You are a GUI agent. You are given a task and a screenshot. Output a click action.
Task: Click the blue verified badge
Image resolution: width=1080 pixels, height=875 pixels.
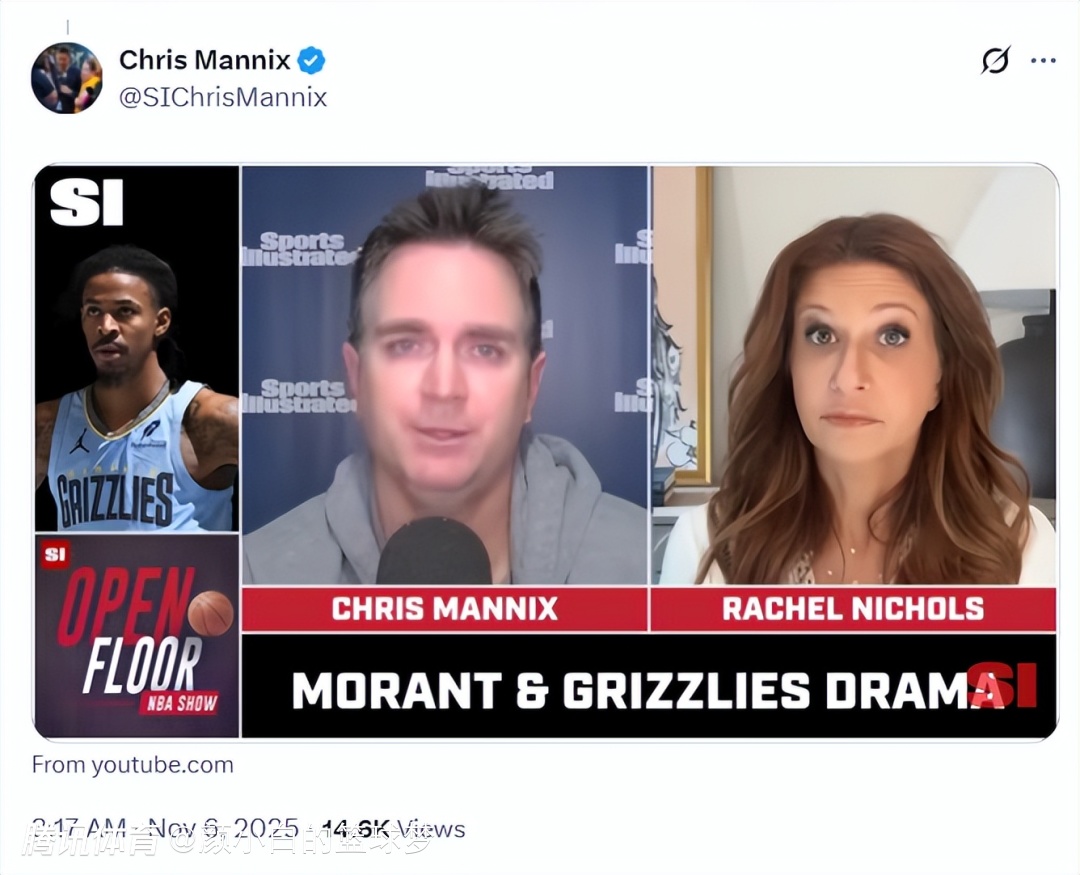[311, 61]
